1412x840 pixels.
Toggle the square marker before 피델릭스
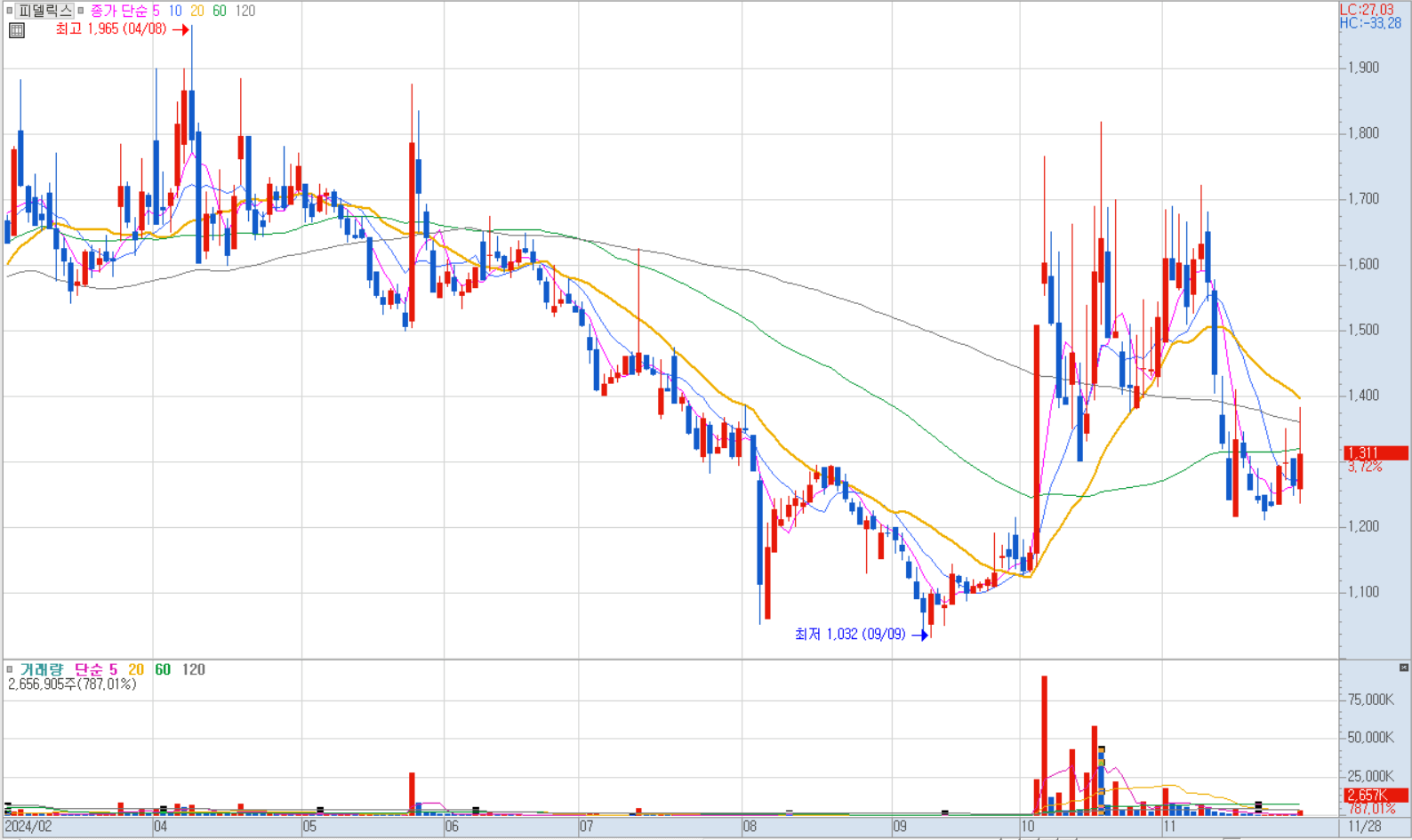pos(10,11)
